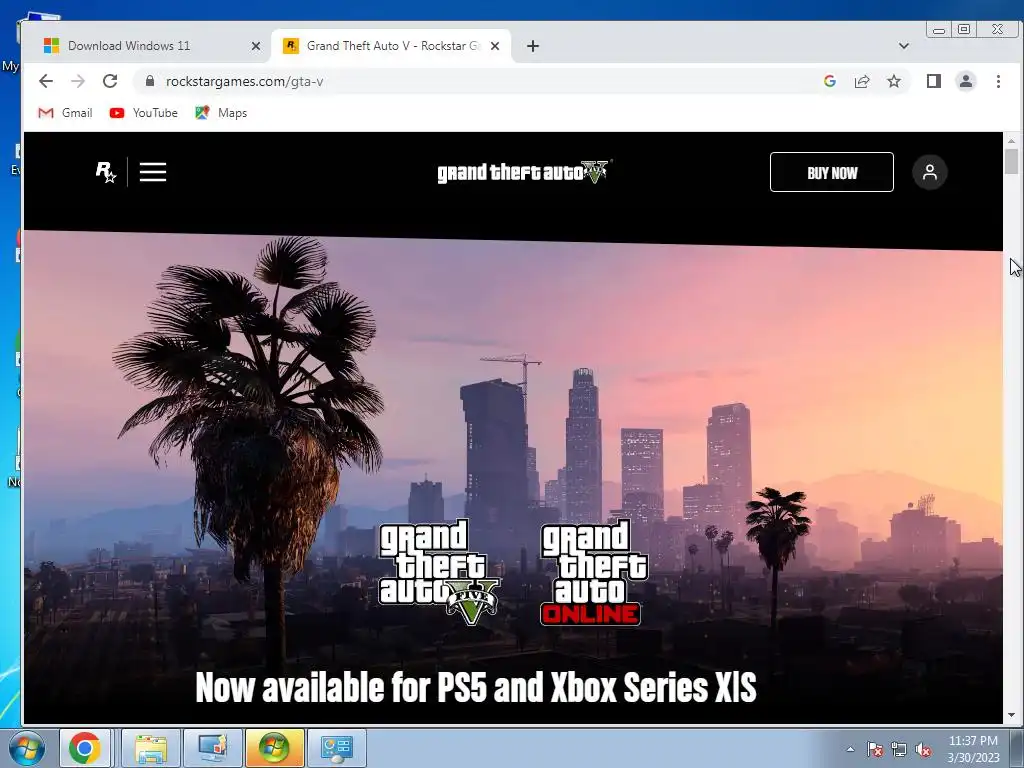Click Chrome in the taskbar

[x=85, y=748]
